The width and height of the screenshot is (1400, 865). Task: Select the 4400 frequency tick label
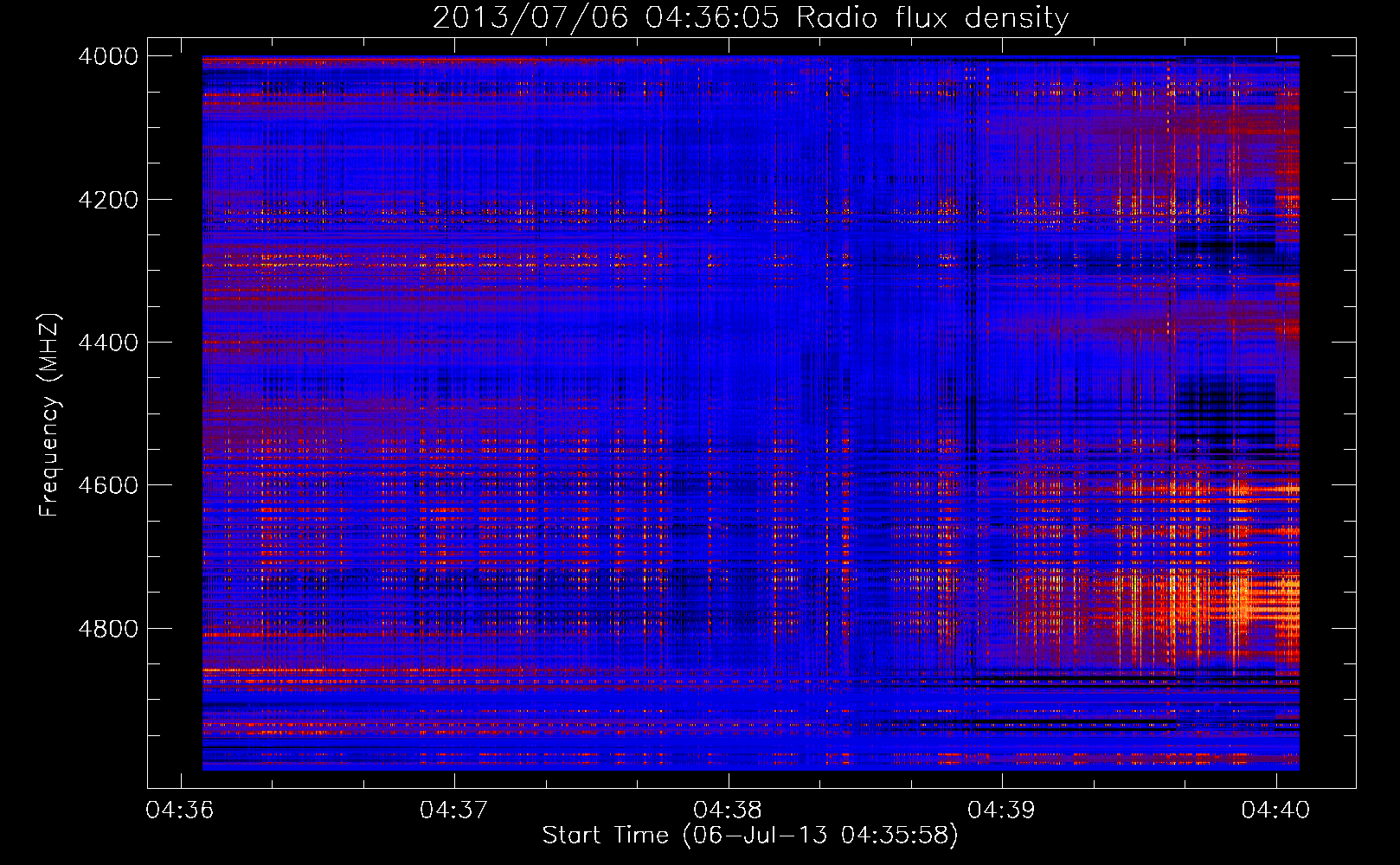[x=108, y=343]
